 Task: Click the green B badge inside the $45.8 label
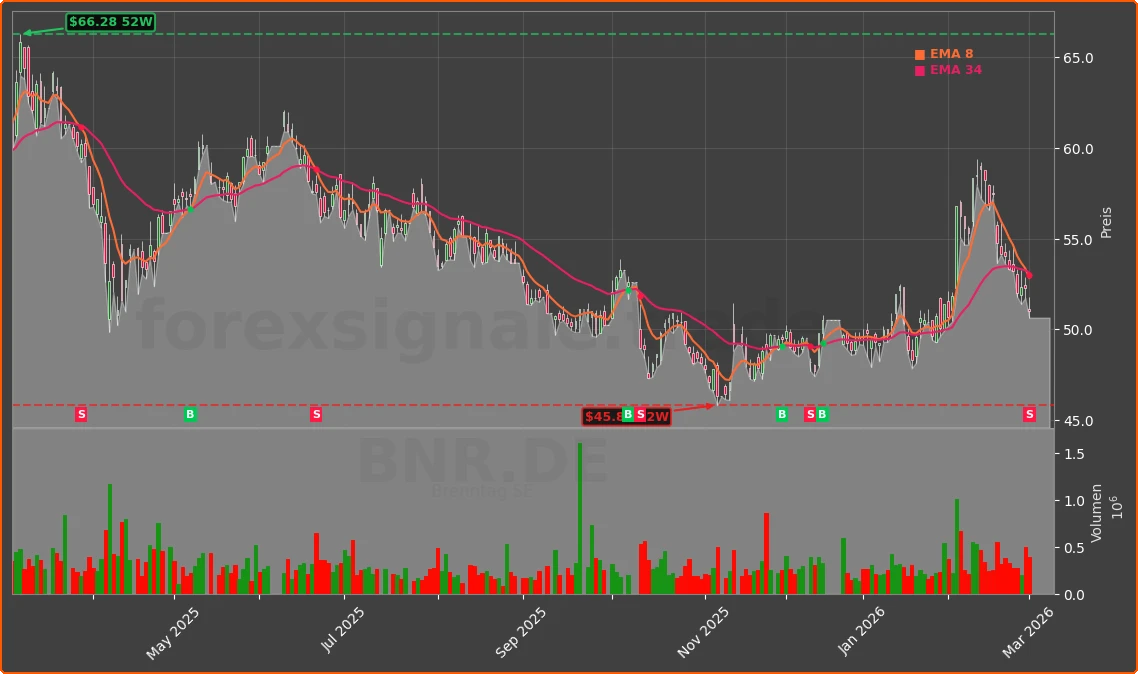628,414
